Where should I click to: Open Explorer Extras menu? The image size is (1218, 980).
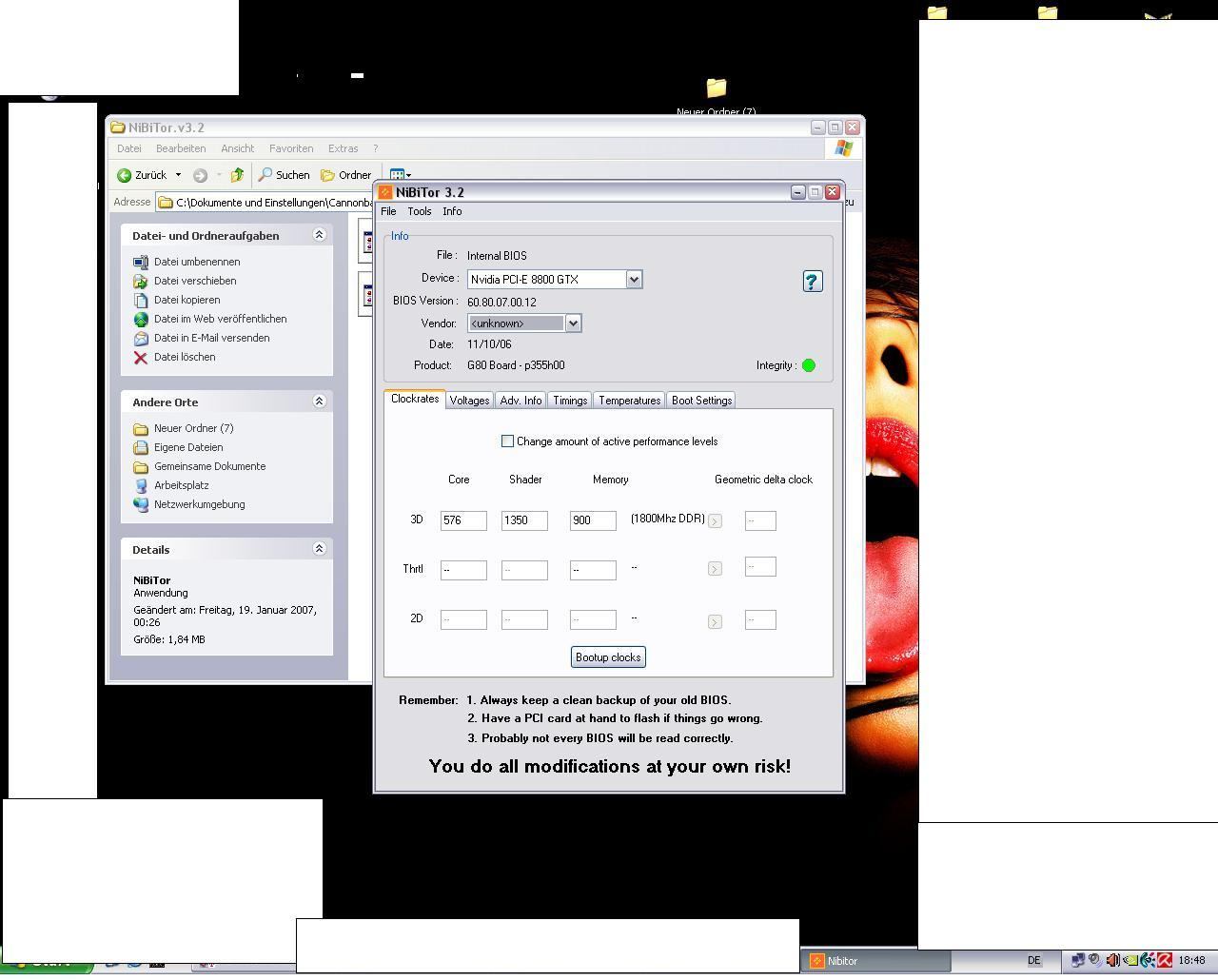point(343,148)
